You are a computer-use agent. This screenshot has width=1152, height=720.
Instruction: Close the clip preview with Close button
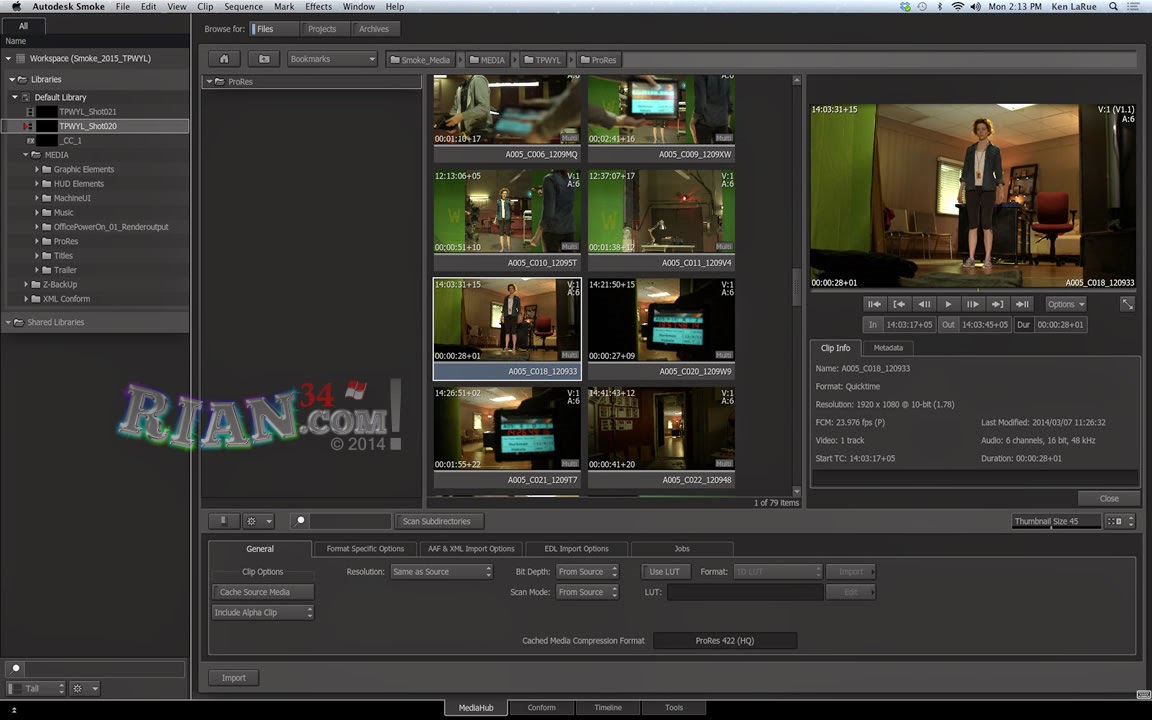(1109, 498)
